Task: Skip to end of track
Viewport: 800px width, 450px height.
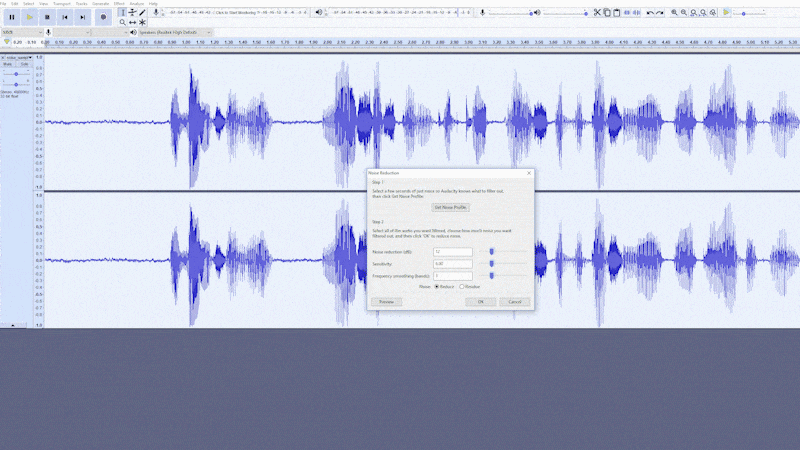Action: 83,17
